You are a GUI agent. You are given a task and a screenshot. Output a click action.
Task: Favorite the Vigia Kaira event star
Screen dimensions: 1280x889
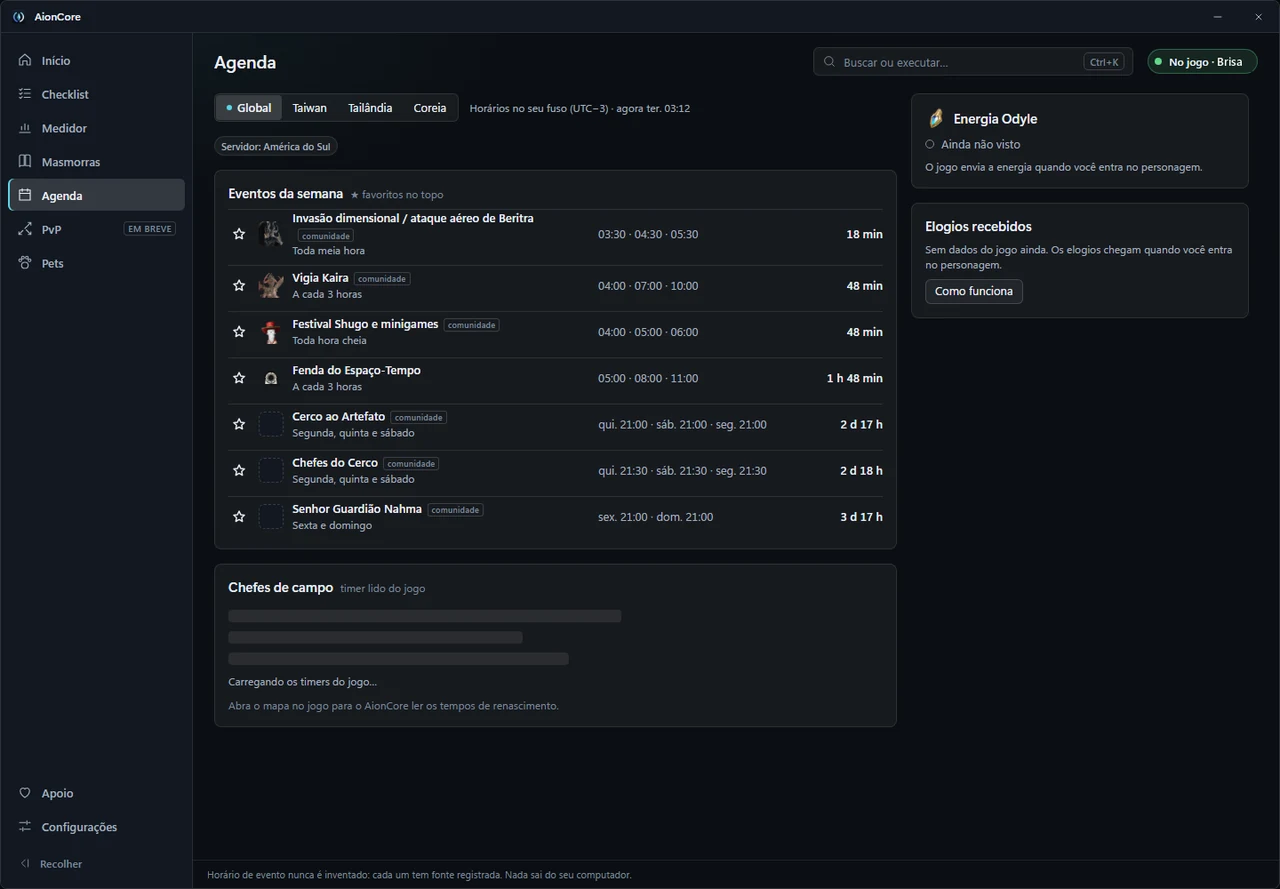[x=239, y=285]
